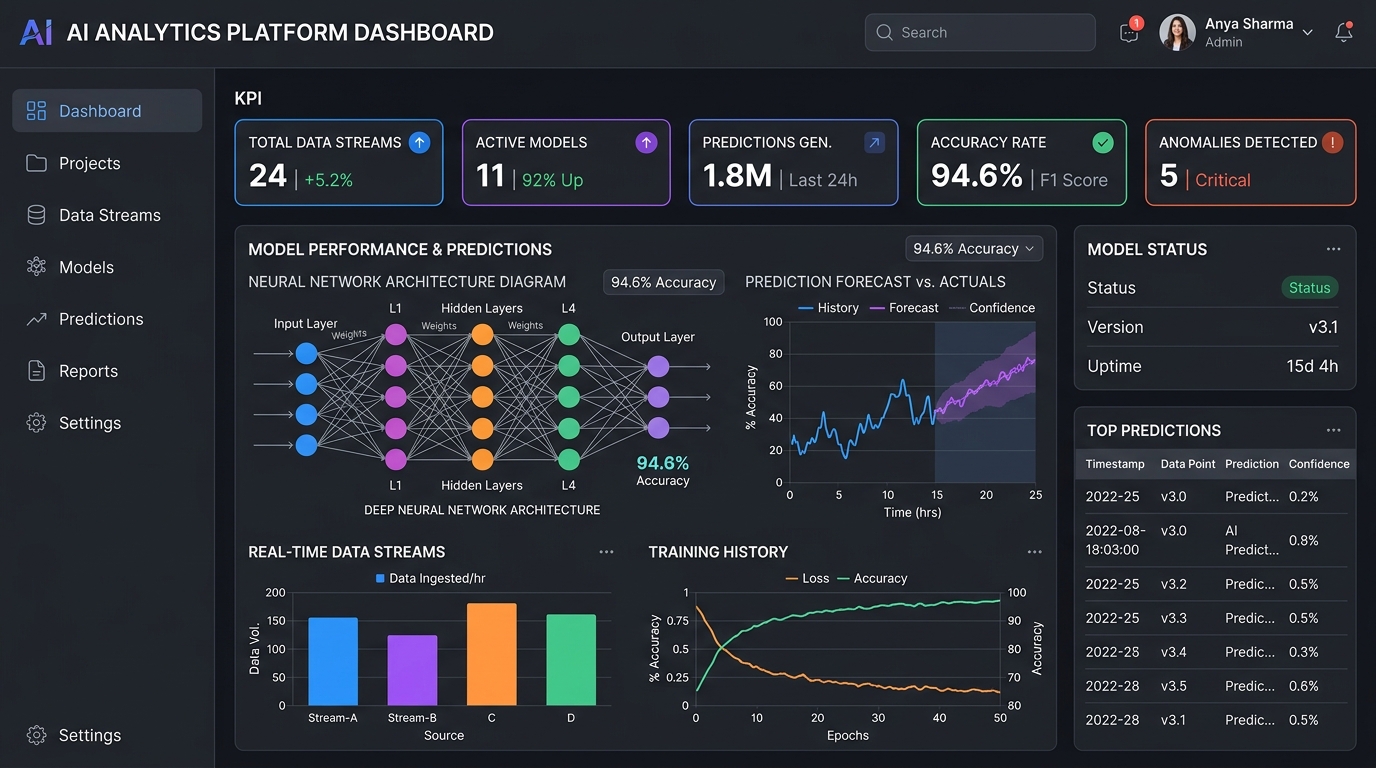Click the 2022-08- 18:03:00 timestamp cell
This screenshot has width=1376, height=768.
pos(1116,540)
